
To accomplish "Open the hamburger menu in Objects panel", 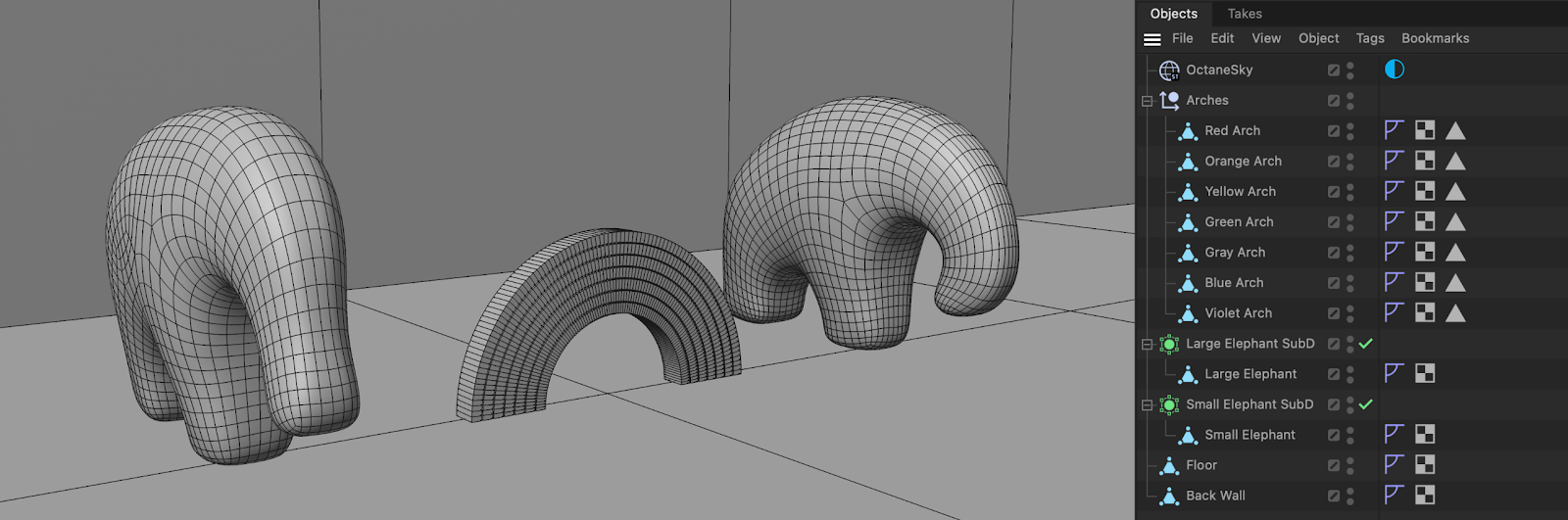I will pos(1152,39).
